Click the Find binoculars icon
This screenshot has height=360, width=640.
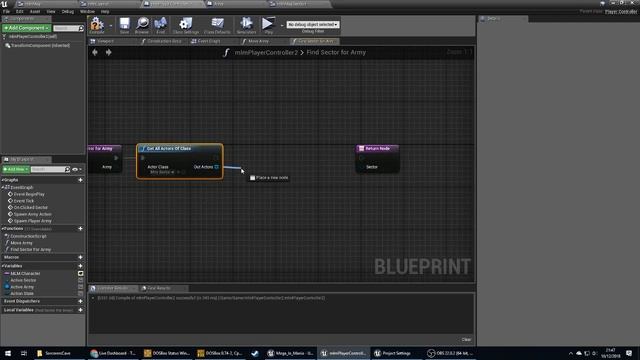(x=160, y=24)
